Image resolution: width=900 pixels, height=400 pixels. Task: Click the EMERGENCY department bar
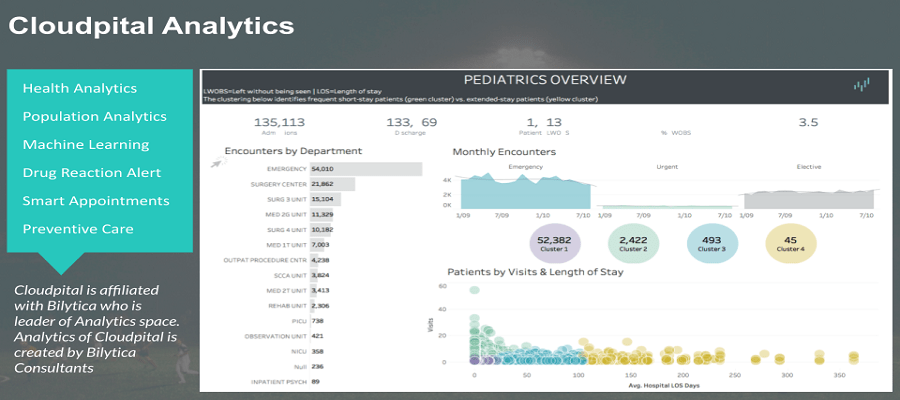pyautogui.click(x=365, y=169)
